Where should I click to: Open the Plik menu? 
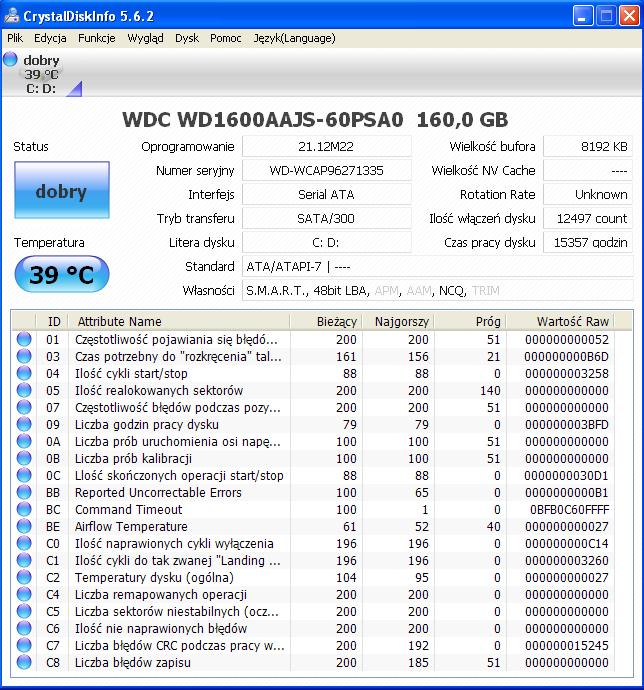(15, 38)
